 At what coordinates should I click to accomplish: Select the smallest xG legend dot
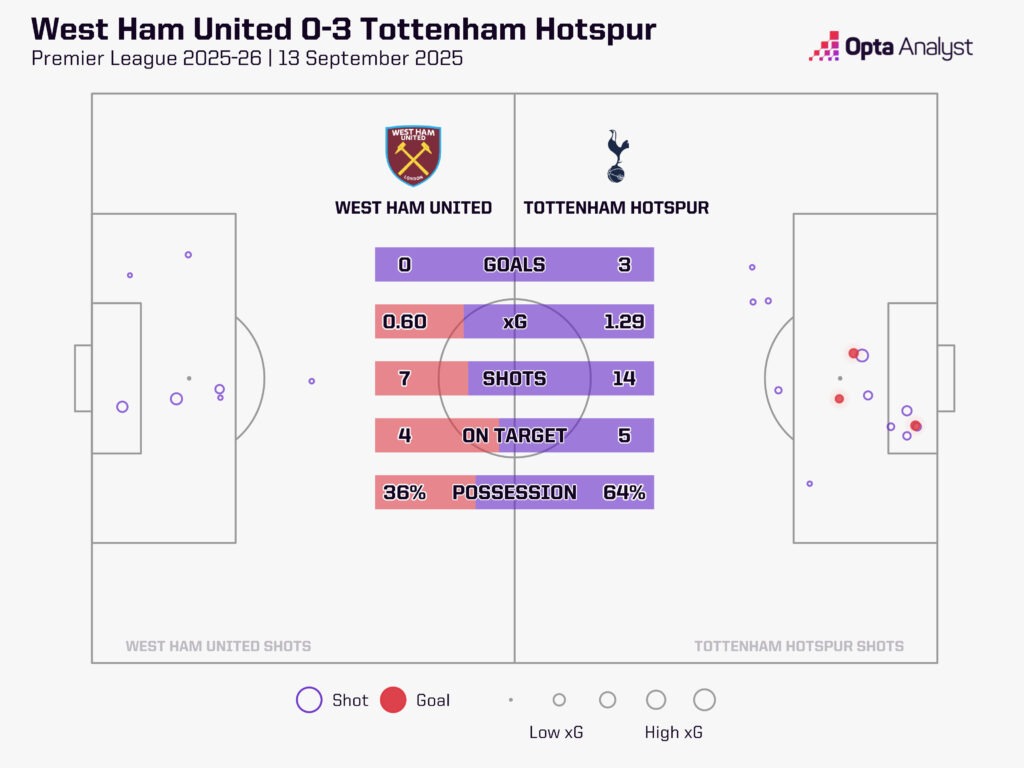click(x=511, y=700)
